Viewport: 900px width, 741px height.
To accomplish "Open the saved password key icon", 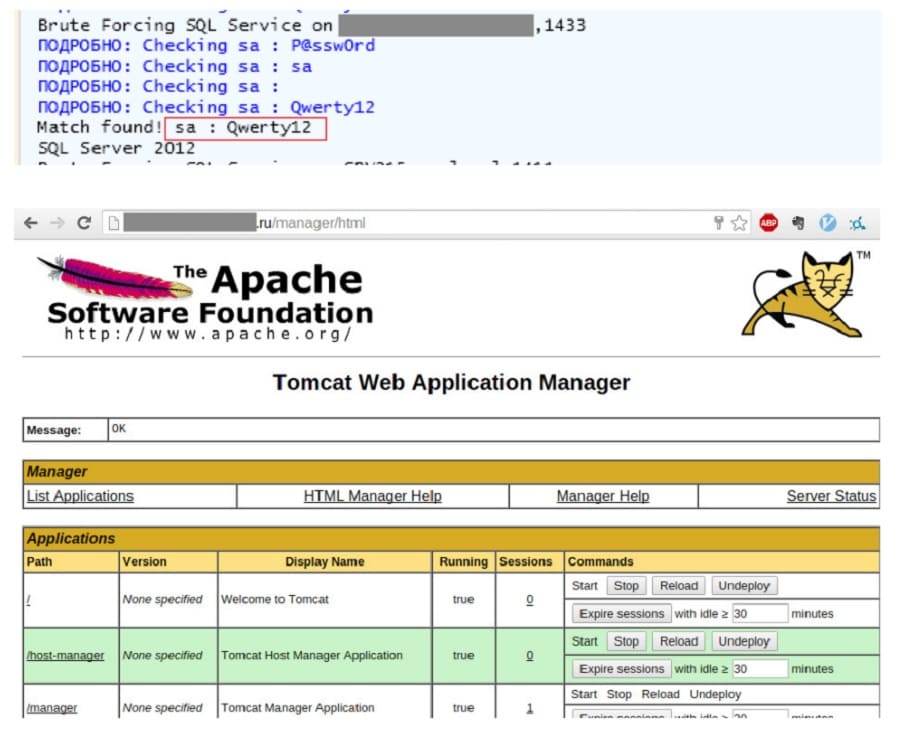I will [x=718, y=223].
